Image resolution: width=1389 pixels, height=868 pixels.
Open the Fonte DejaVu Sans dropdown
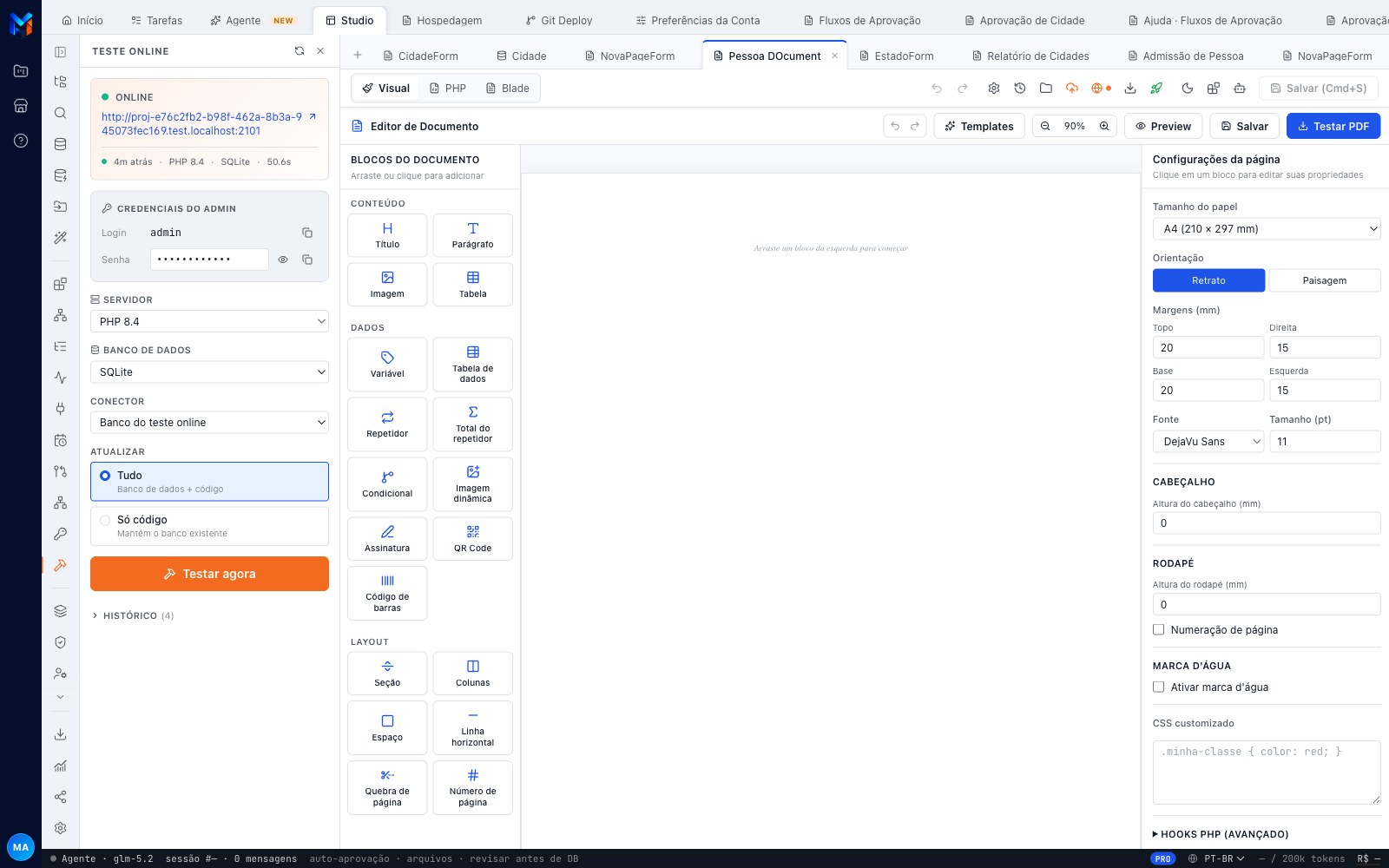click(1208, 442)
